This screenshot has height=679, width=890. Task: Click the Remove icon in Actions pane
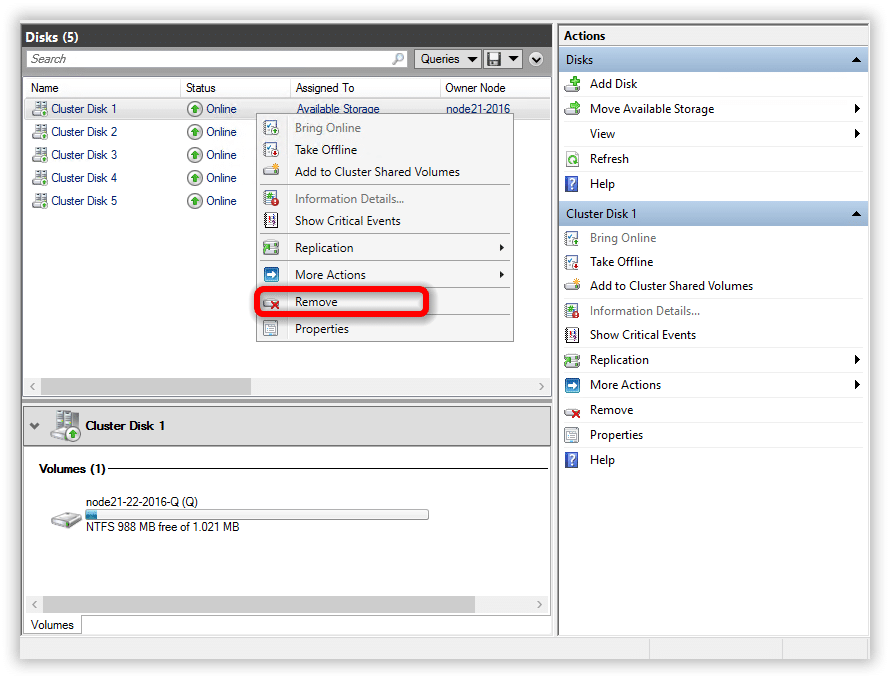pos(573,410)
